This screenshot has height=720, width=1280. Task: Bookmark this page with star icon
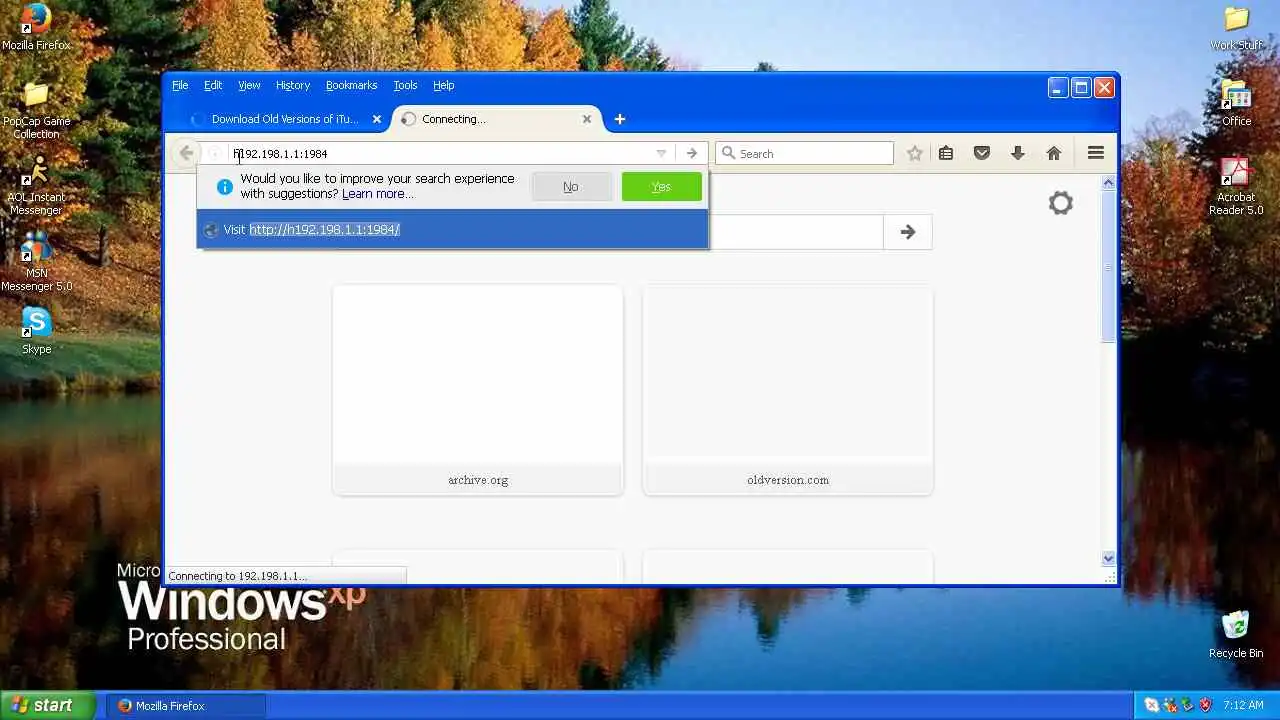[x=914, y=153]
